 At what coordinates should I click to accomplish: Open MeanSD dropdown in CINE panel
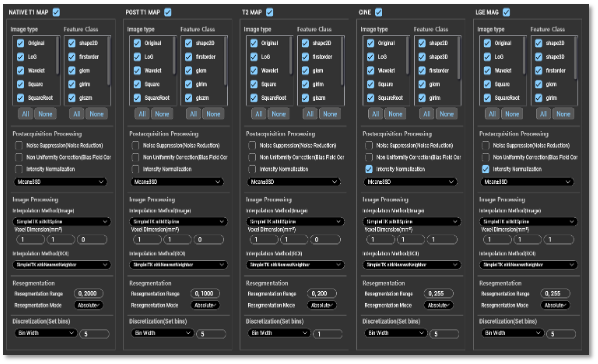410,182
